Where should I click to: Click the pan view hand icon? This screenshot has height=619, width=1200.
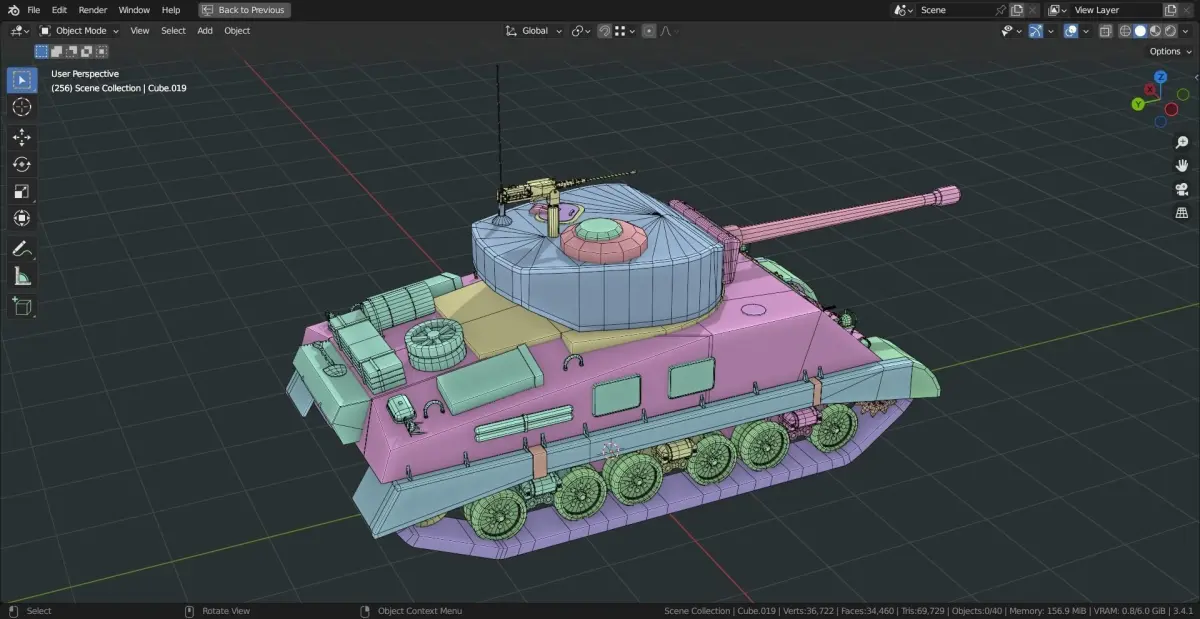[1181, 165]
